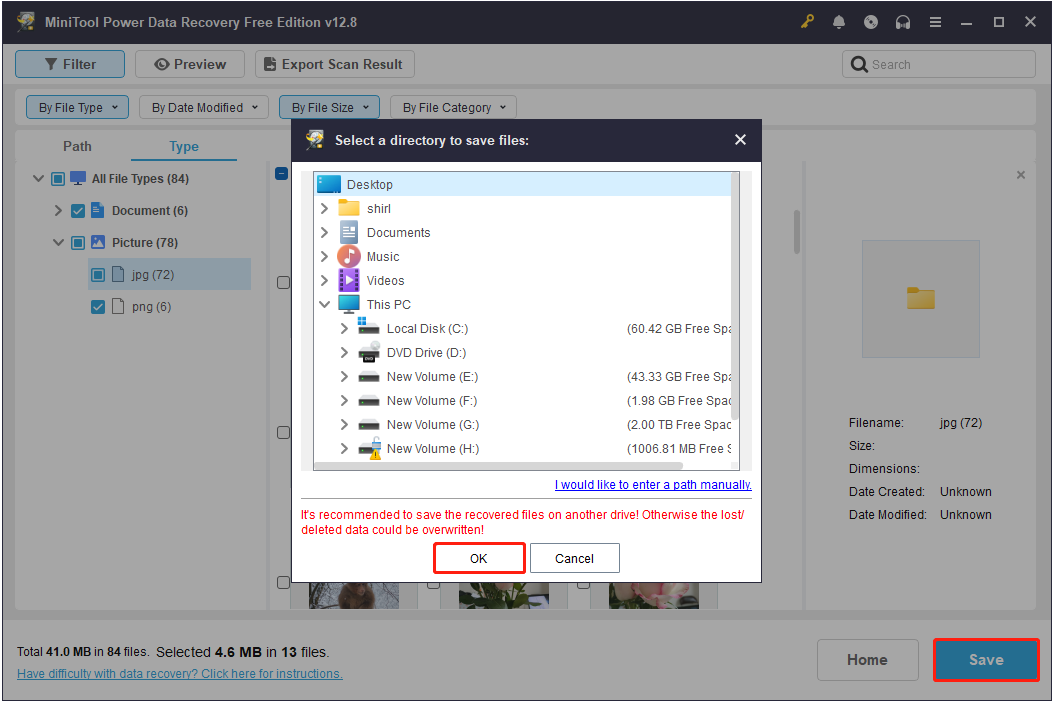Toggle the All File Types checkbox
Image resolution: width=1054 pixels, height=703 pixels.
pos(57,178)
